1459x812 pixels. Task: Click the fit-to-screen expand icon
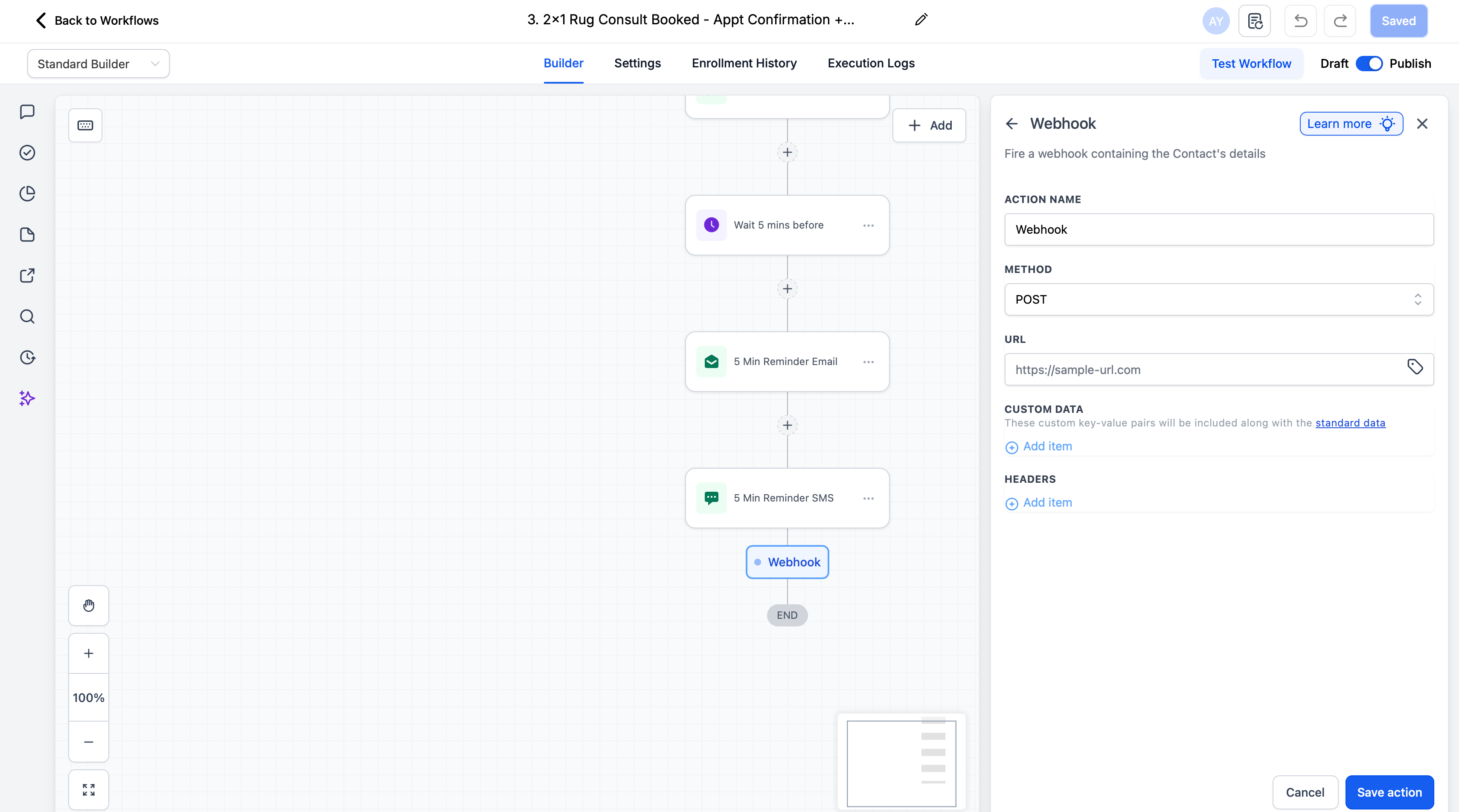click(x=88, y=789)
